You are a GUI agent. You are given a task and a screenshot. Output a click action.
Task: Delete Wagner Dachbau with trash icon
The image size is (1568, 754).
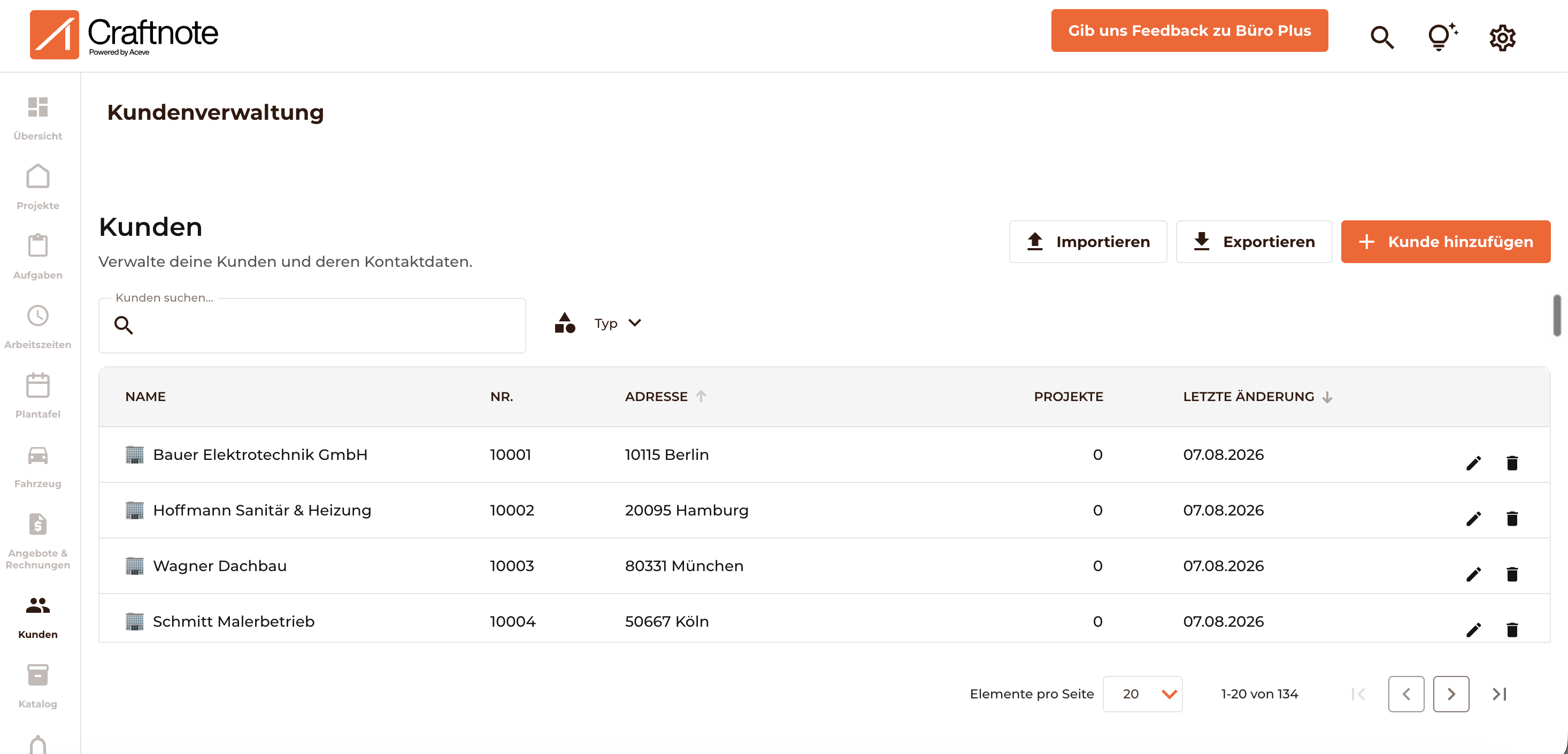(x=1512, y=574)
